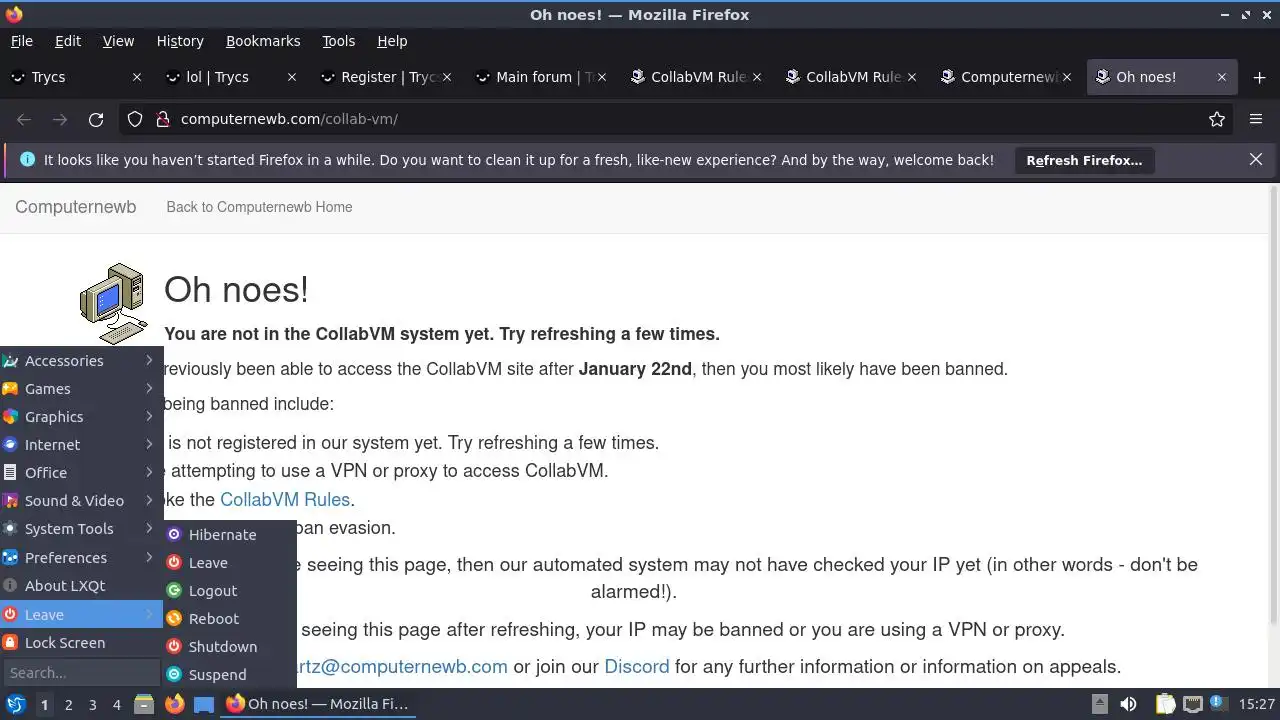The height and width of the screenshot is (720, 1280).
Task: Click Back to Computernewb Home link
Action: click(259, 207)
